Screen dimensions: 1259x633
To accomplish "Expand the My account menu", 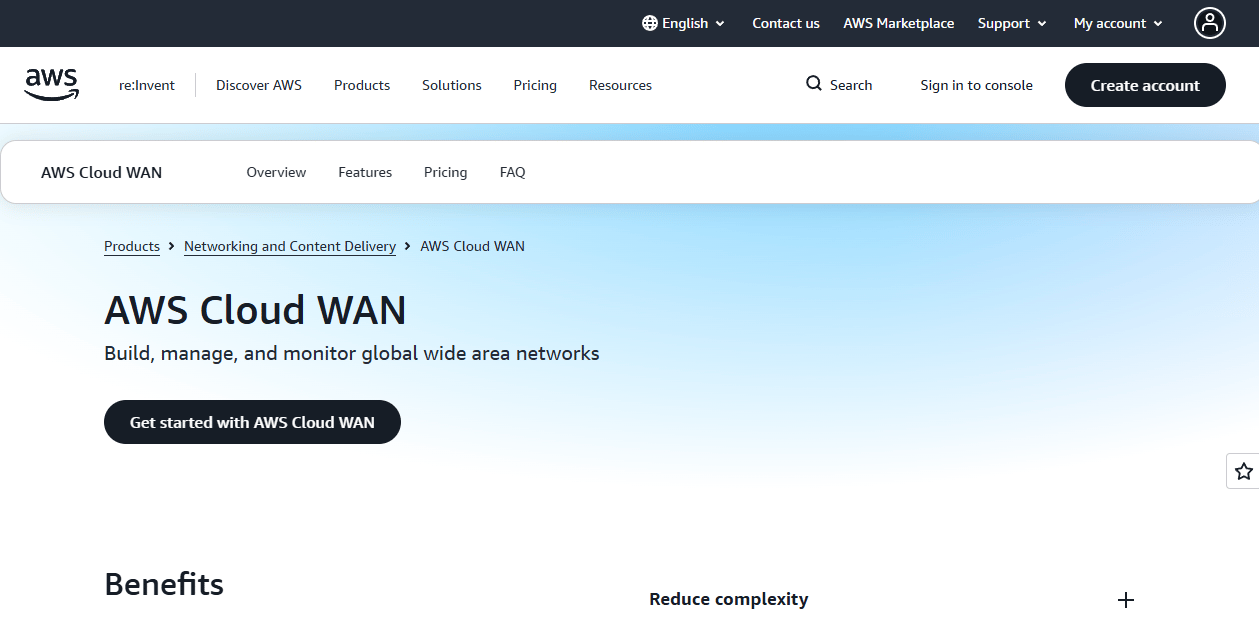I will [x=1118, y=23].
